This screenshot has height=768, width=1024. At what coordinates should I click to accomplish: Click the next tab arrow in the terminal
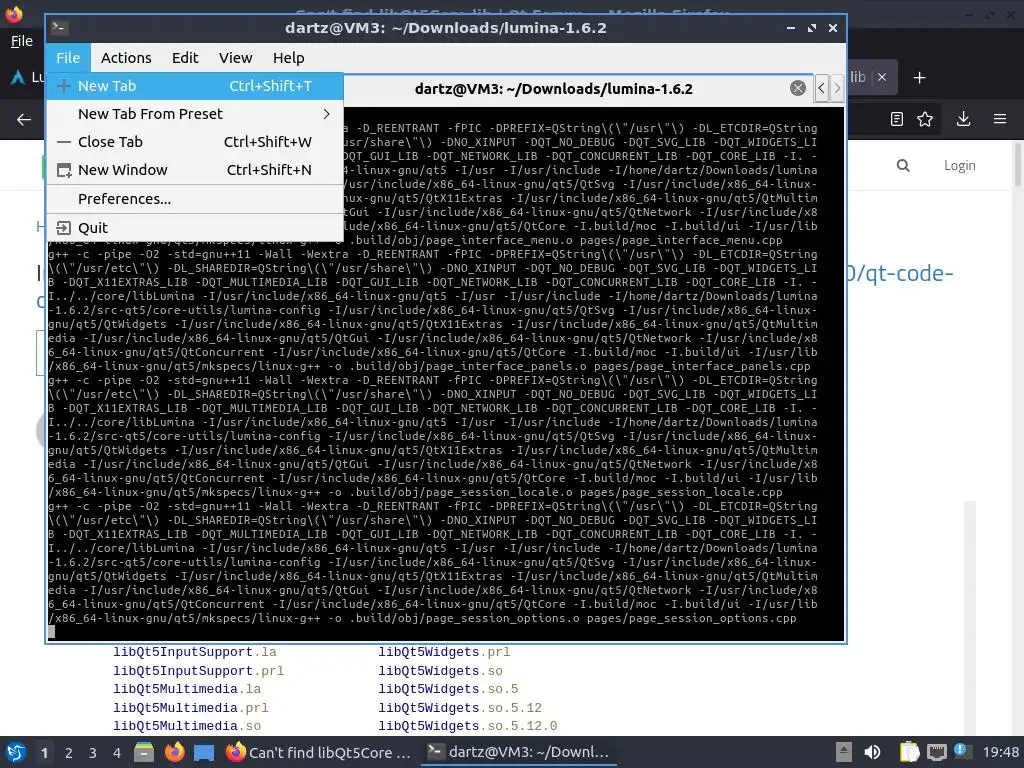tap(837, 88)
